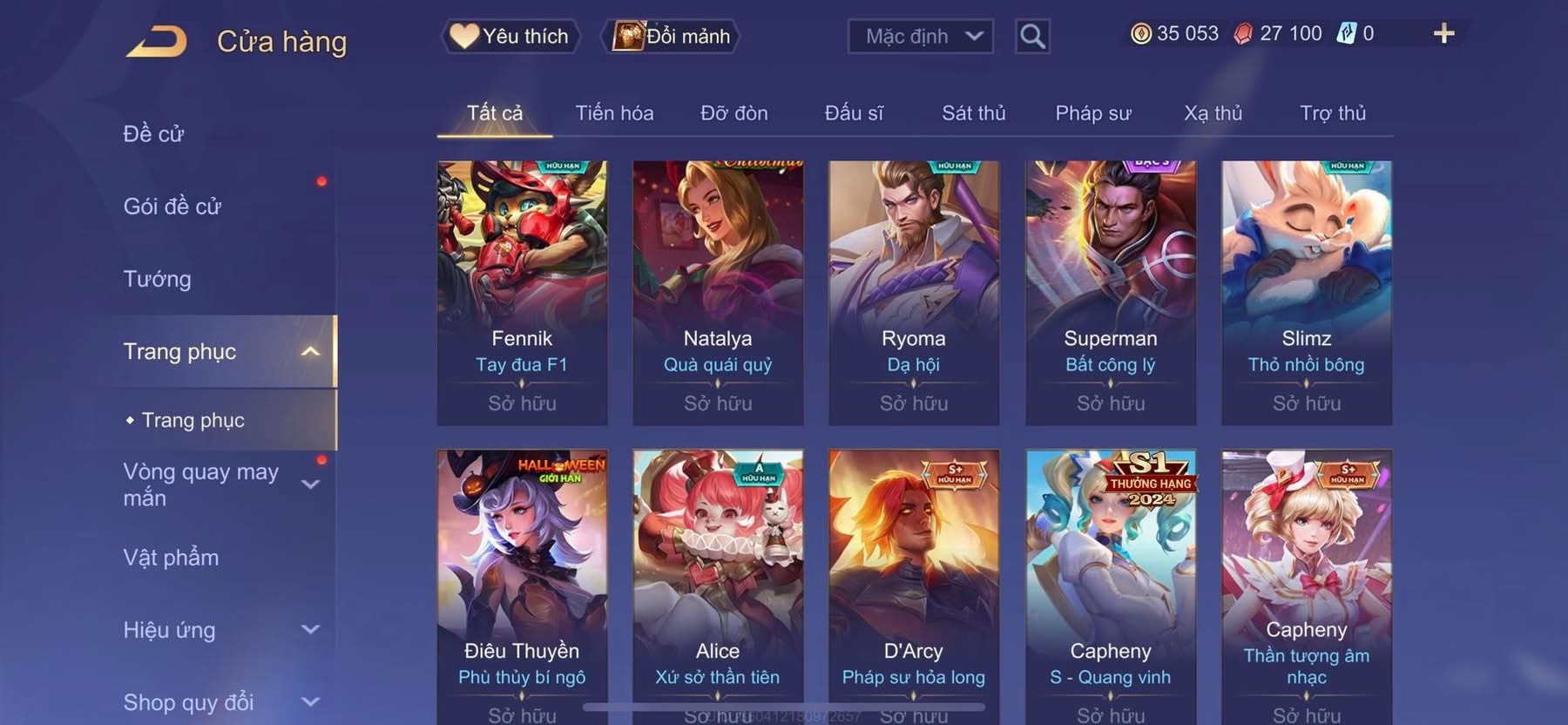Click the plus icon to add currency
The width and height of the screenshot is (1568, 725).
pos(1443,34)
